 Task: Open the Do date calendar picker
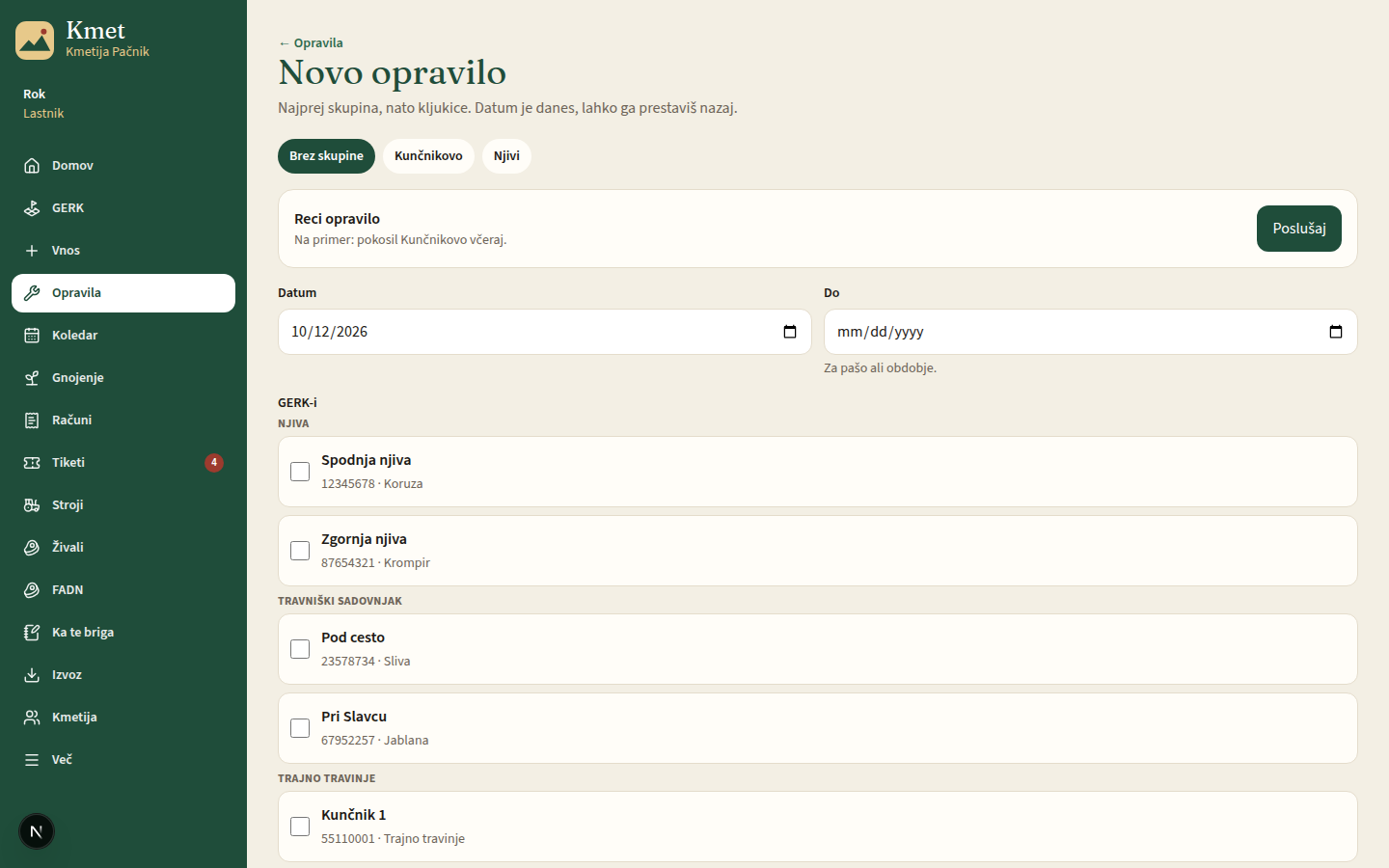tap(1336, 332)
